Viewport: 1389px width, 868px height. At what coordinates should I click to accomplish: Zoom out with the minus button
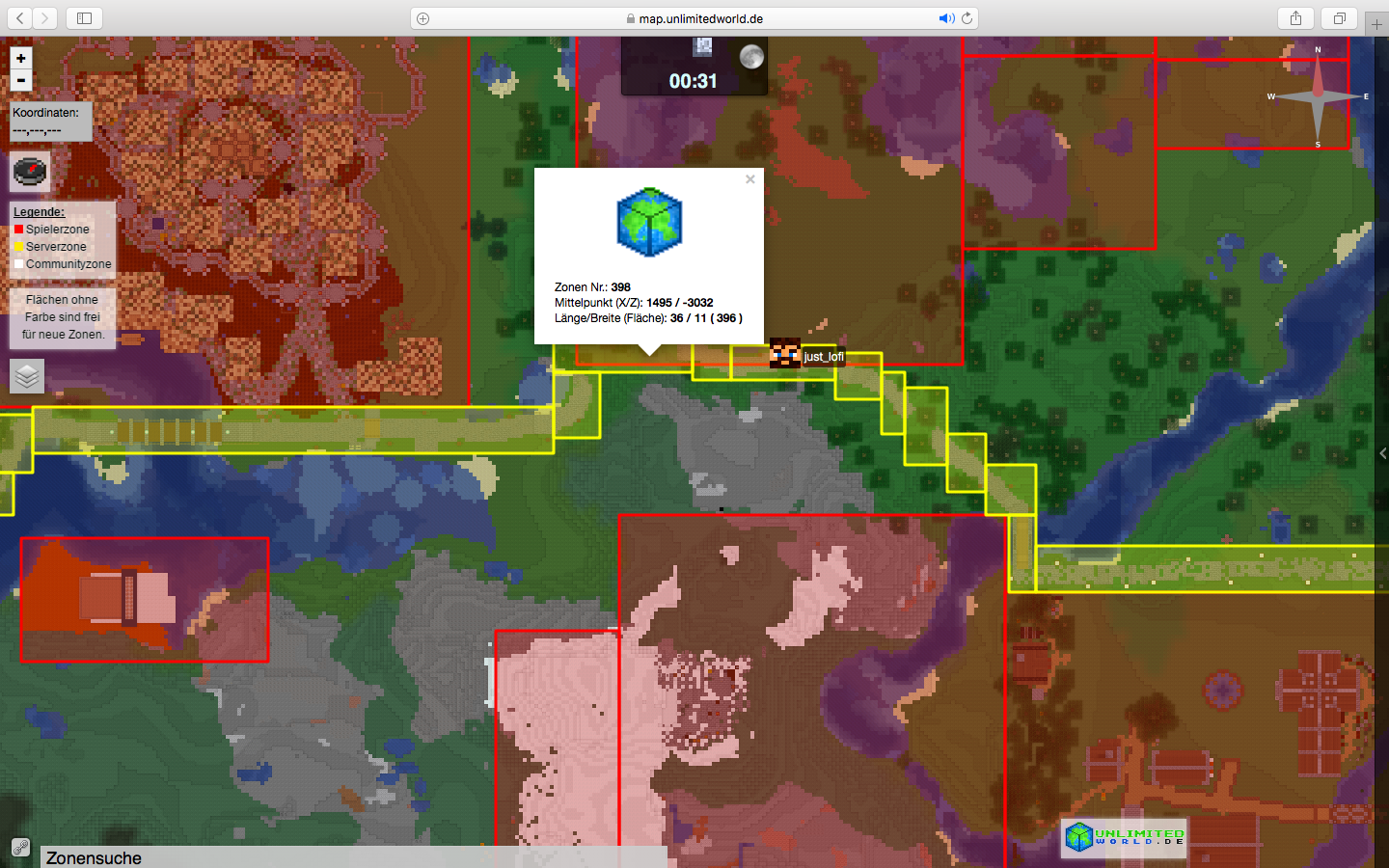click(21, 81)
